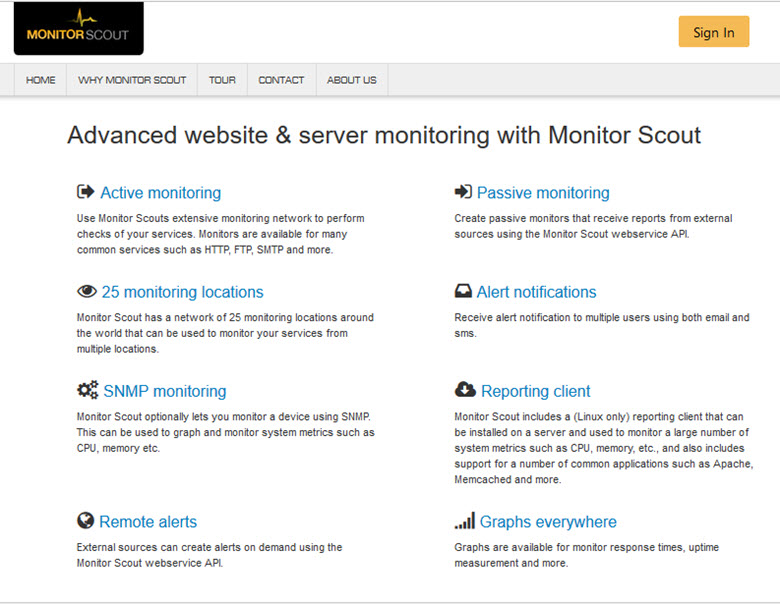Click the Monitor Scout logo
This screenshot has height=604, width=780.
coord(79,28)
